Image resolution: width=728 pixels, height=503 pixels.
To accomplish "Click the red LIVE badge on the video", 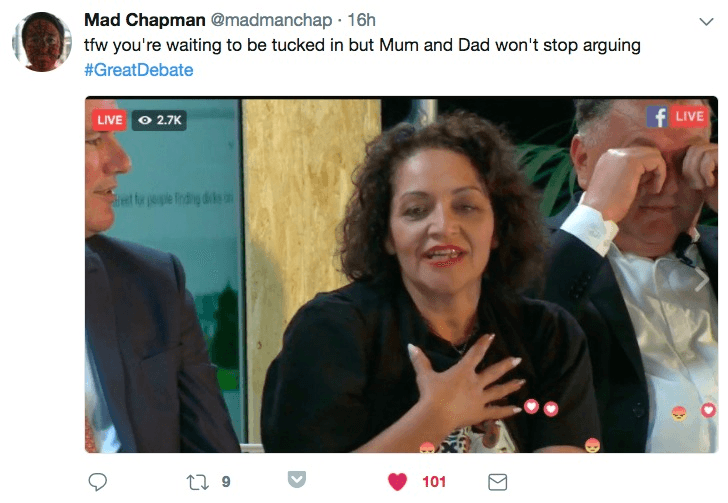I will (109, 120).
